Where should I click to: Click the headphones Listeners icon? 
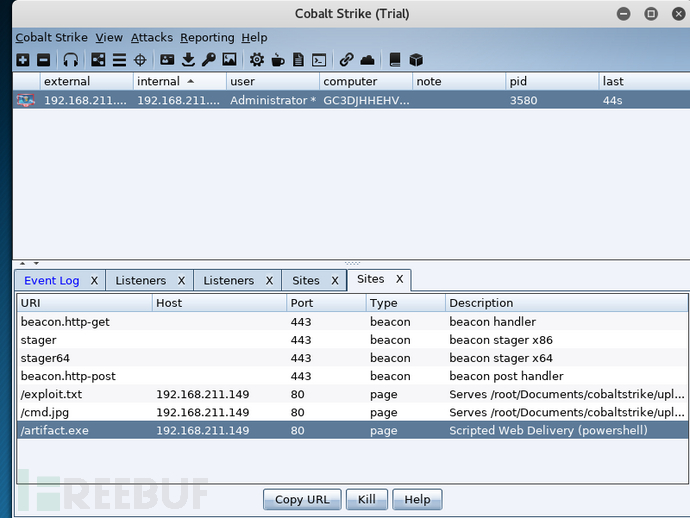pos(70,60)
